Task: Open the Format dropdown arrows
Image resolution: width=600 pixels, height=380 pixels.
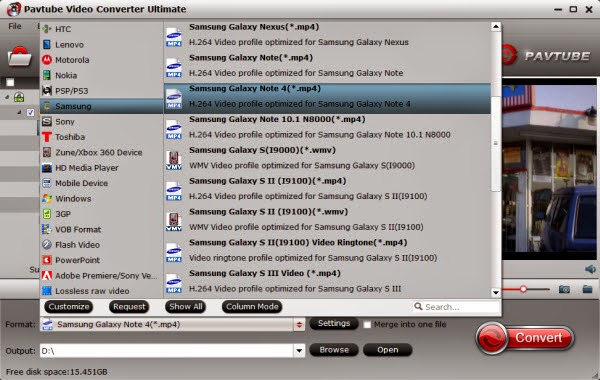Action: (299, 325)
